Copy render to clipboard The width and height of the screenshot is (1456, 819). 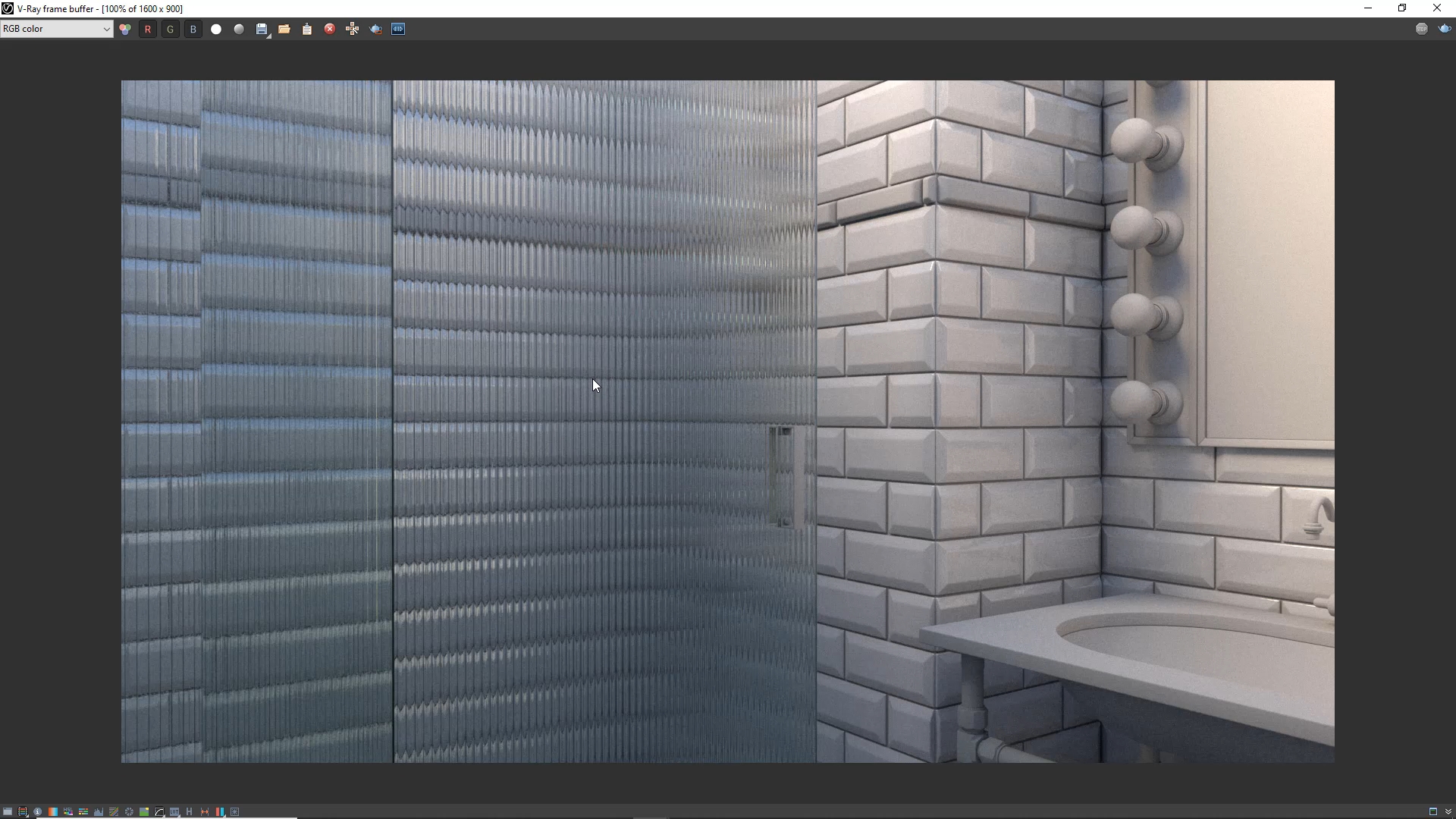tap(307, 29)
